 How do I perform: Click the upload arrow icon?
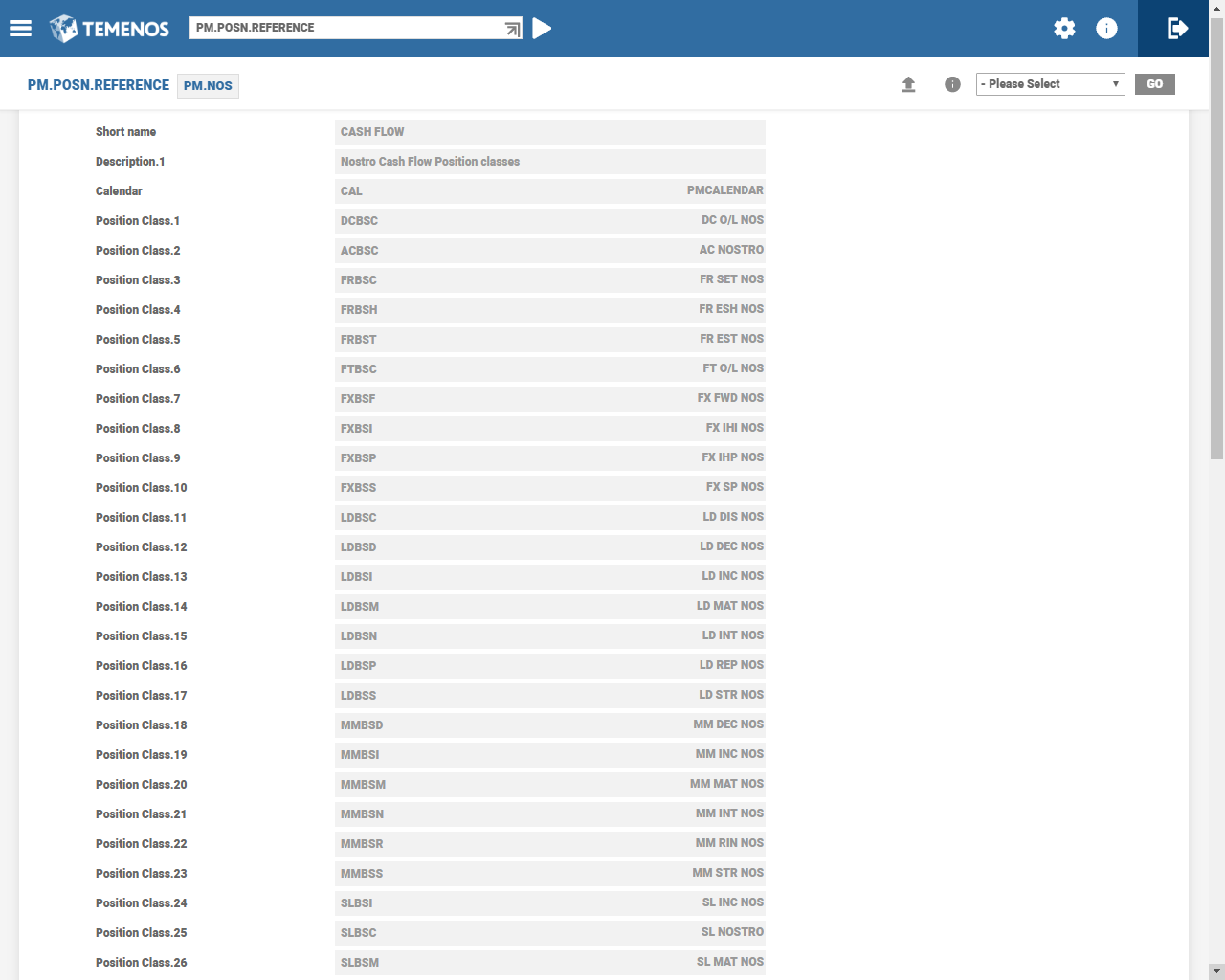pos(908,84)
